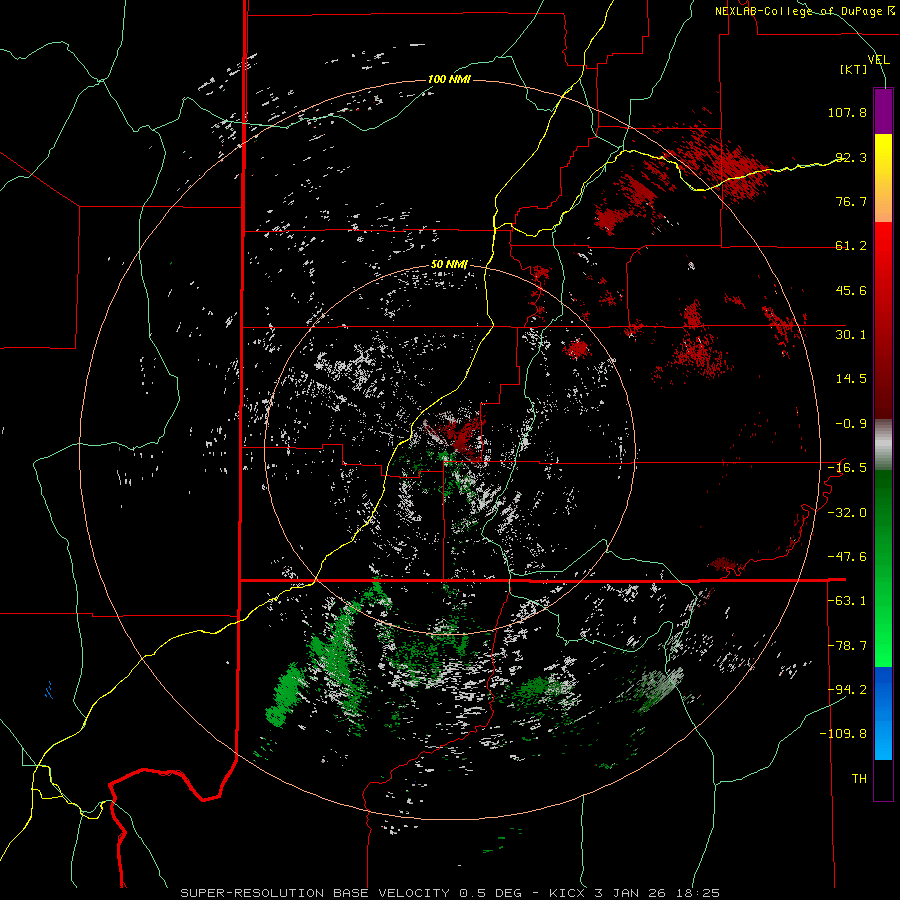Pick the blue segment of the velocity scale
This screenshot has width=900, height=900.
[883, 713]
